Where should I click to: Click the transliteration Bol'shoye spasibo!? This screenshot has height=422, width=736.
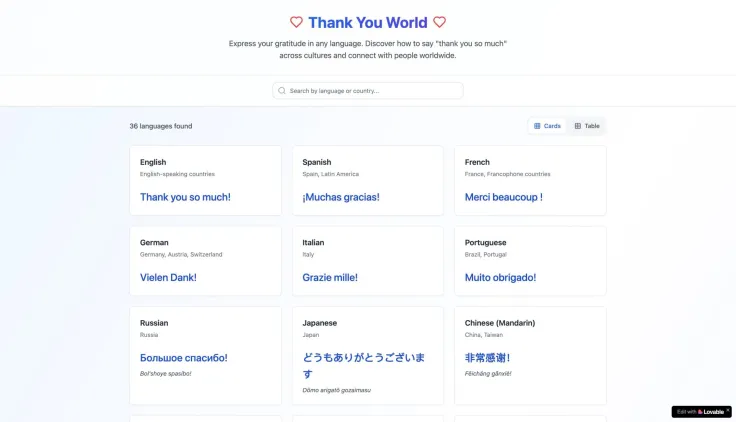coord(166,374)
